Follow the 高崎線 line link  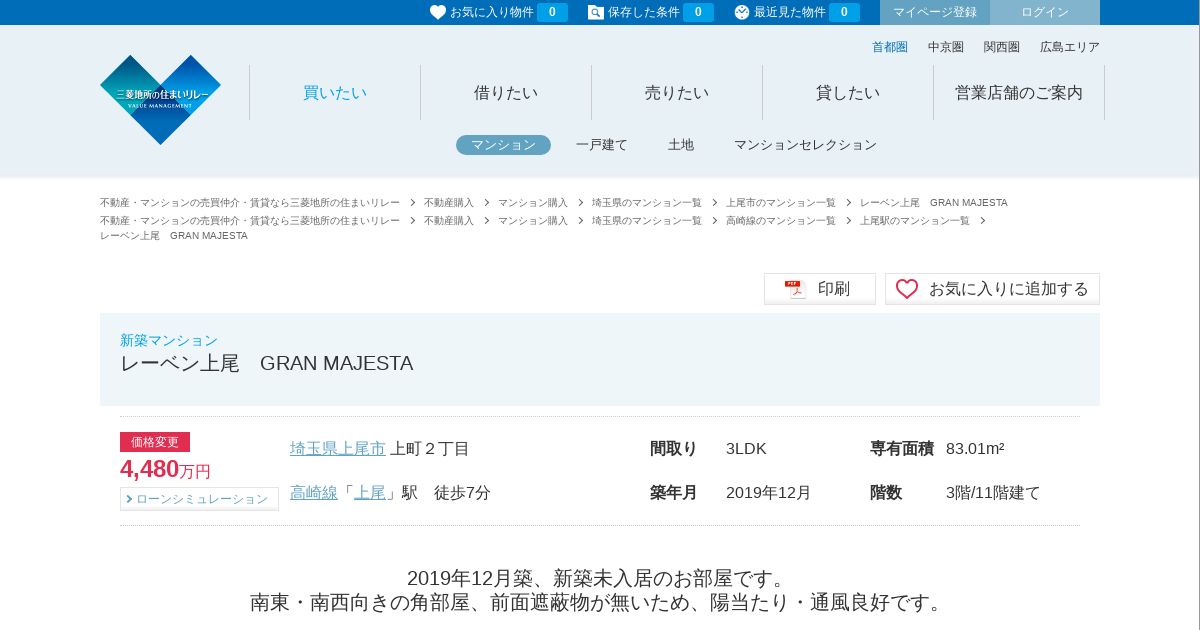point(314,493)
